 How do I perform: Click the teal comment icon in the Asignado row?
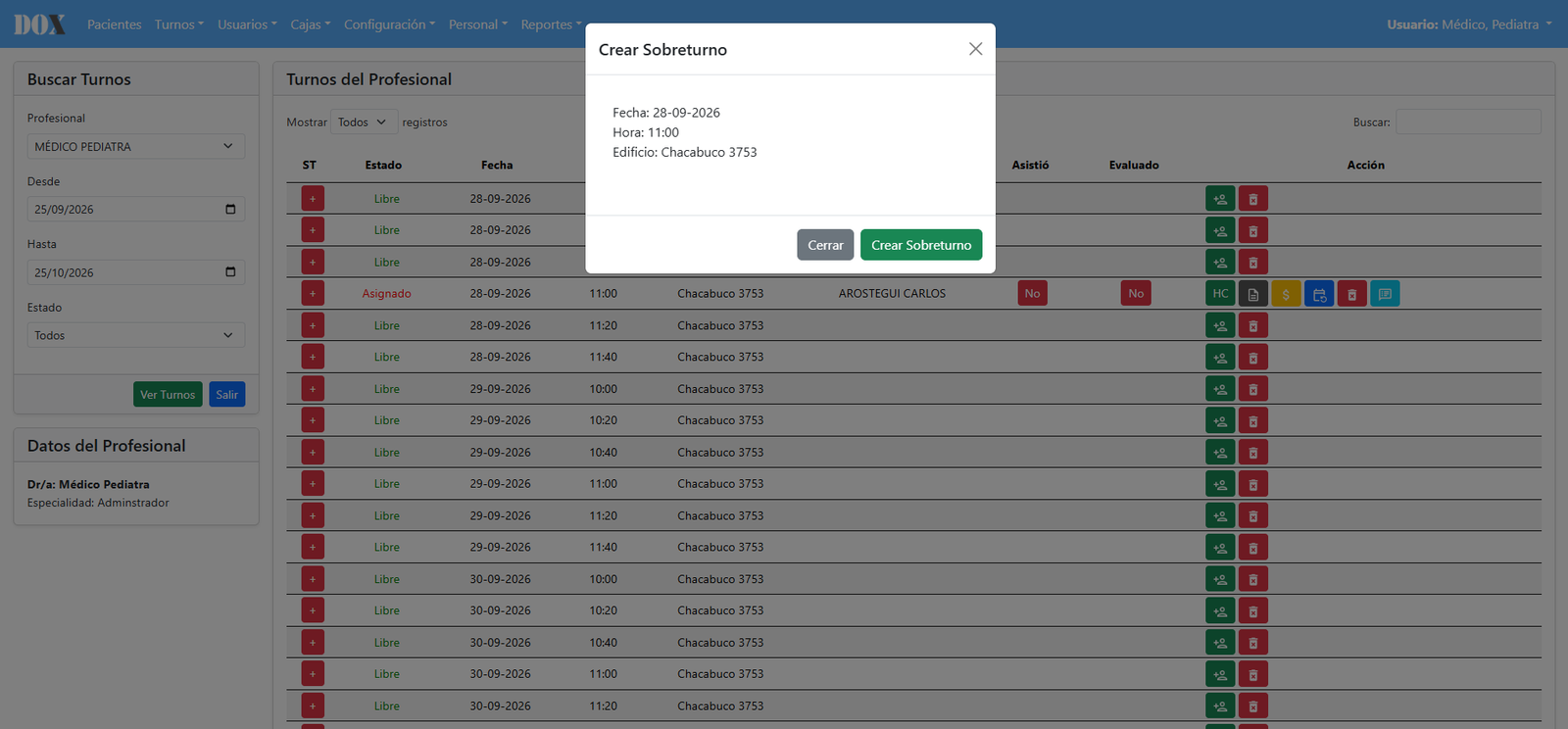click(x=1385, y=293)
